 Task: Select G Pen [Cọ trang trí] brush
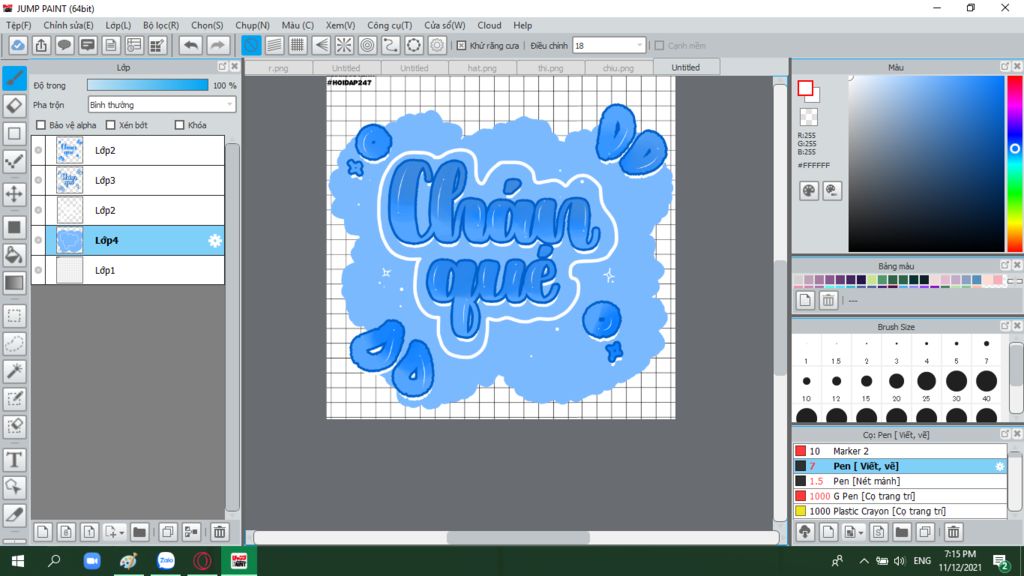pos(900,496)
